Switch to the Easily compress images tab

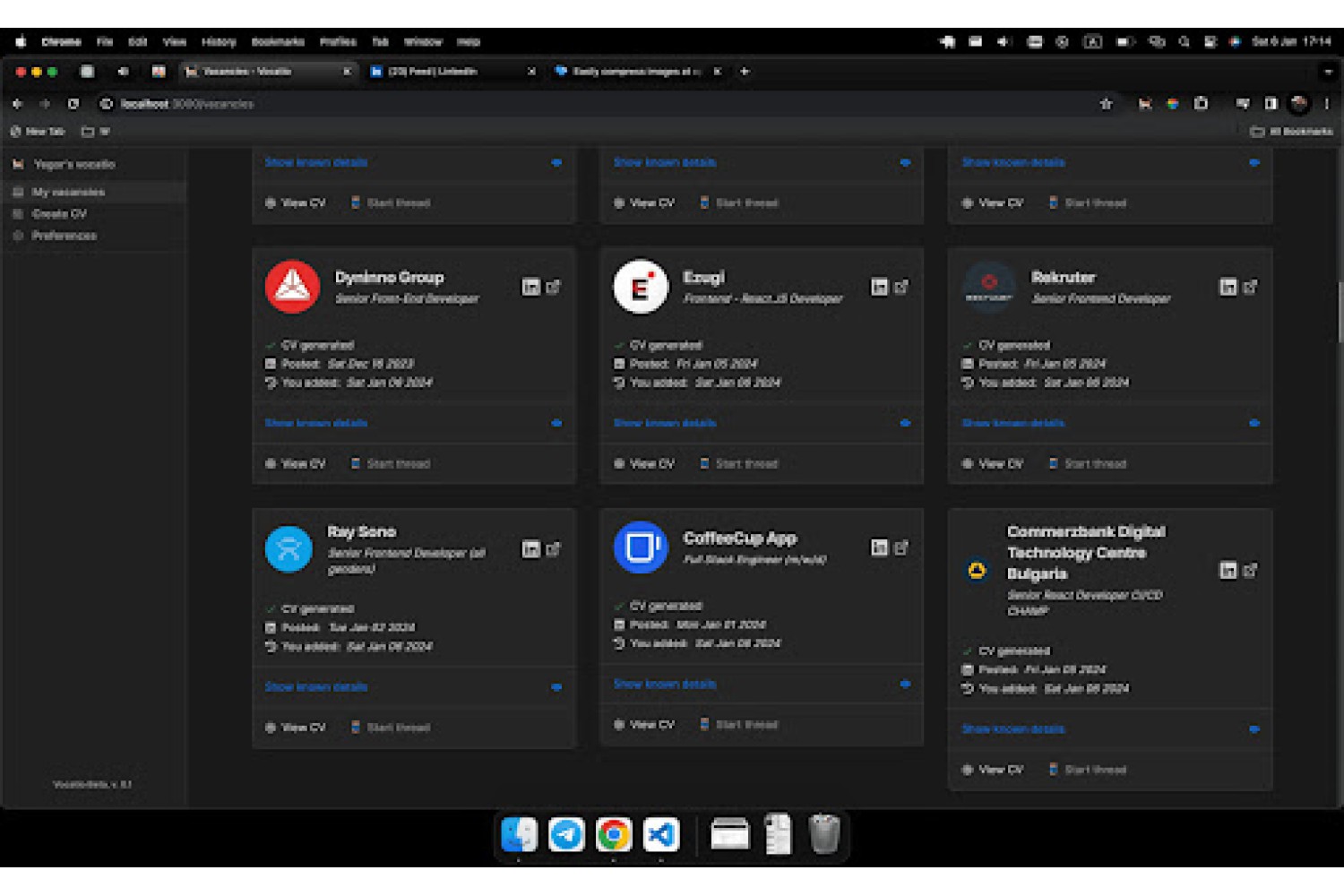pyautogui.click(x=637, y=72)
